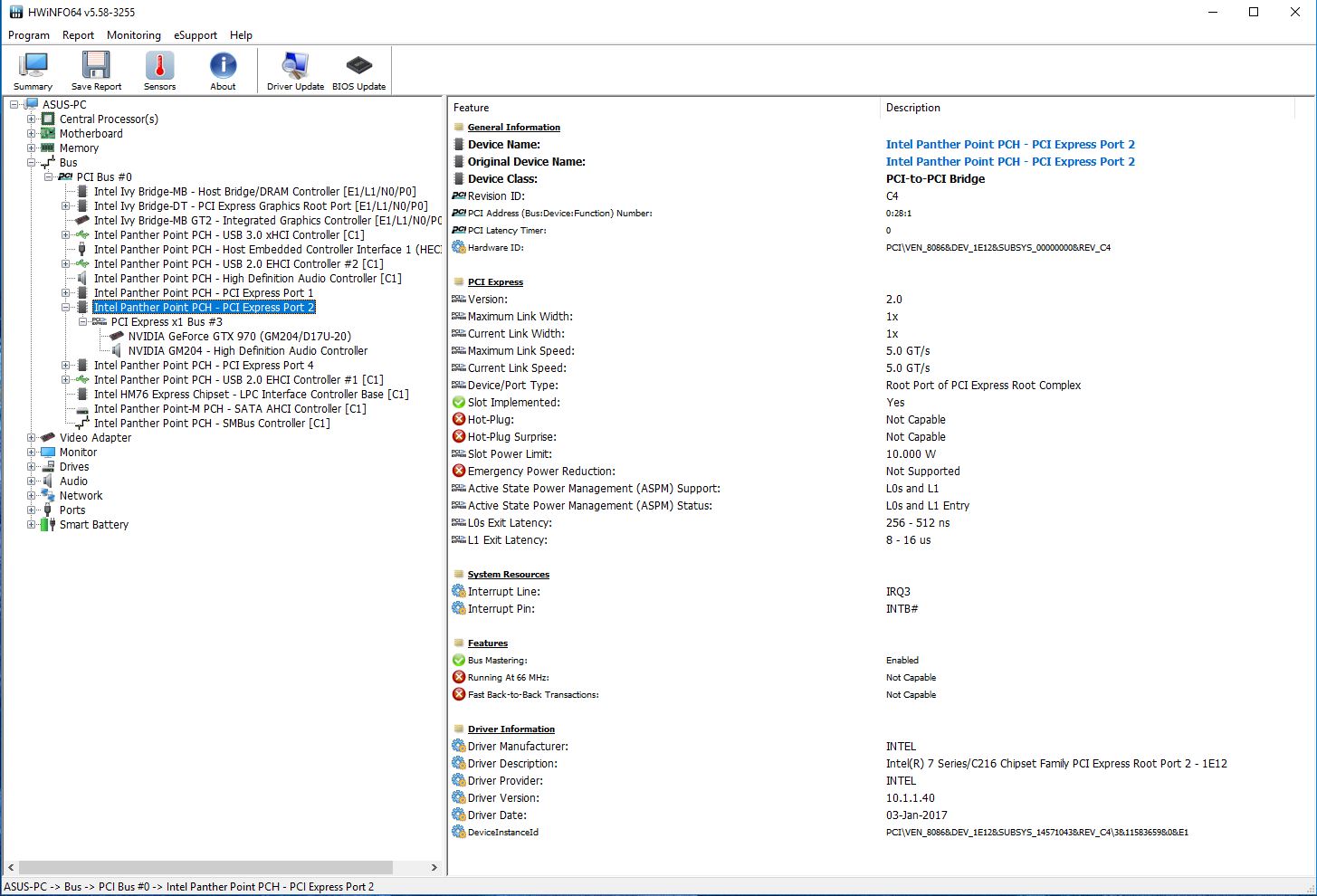The width and height of the screenshot is (1317, 896).
Task: Select the Ports tree item
Action: pos(72,510)
